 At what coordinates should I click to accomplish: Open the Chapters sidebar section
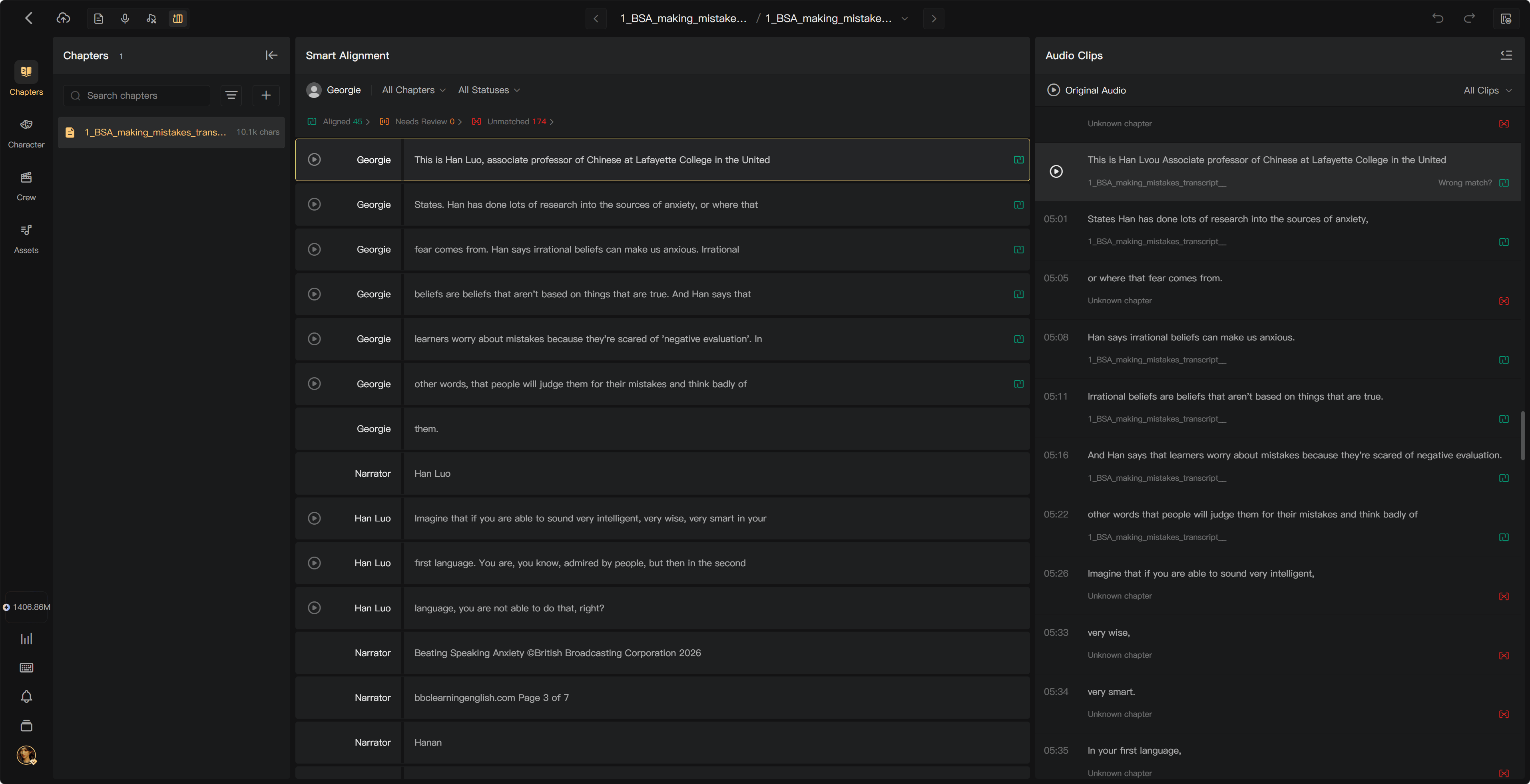pos(26,78)
